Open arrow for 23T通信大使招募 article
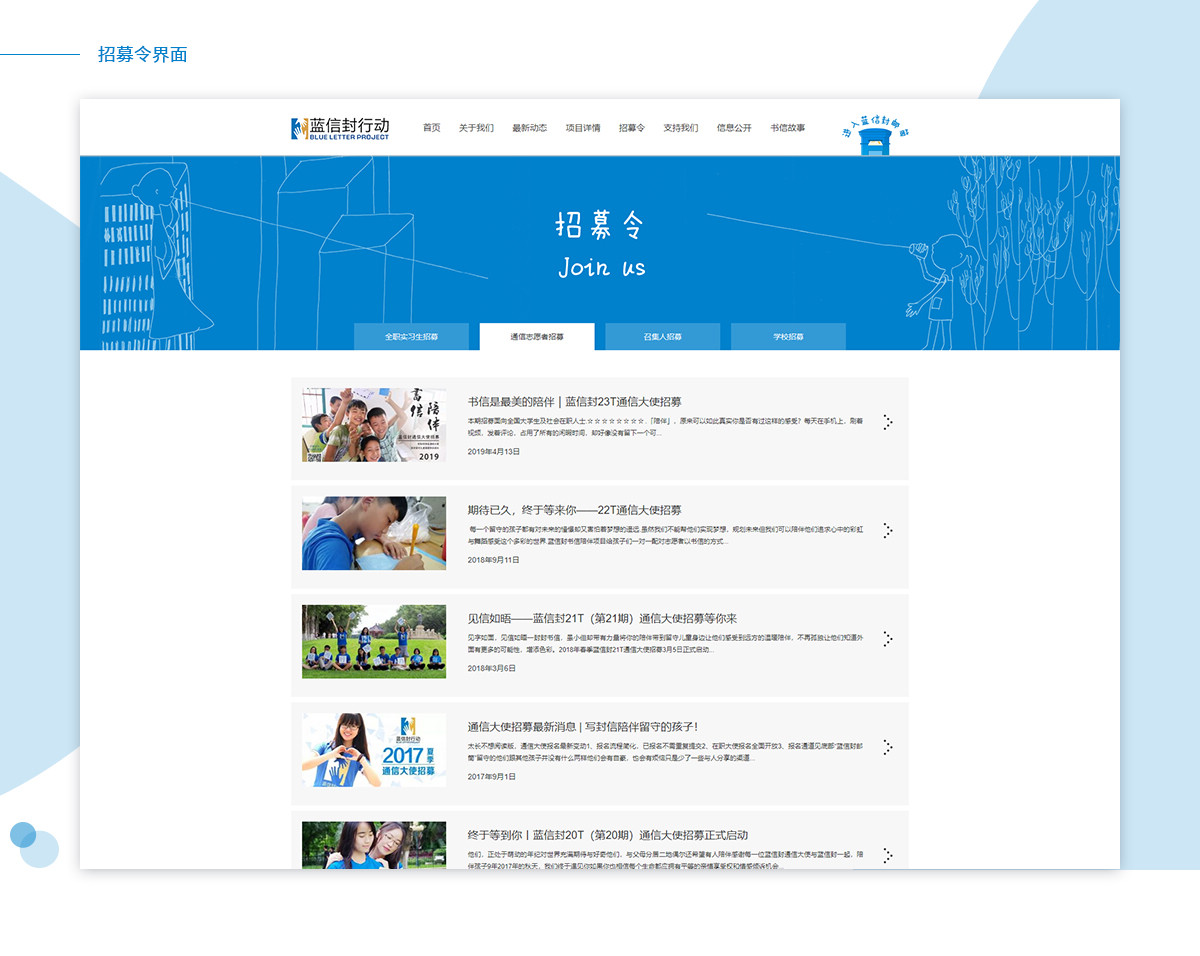Image resolution: width=1200 pixels, height=956 pixels. pyautogui.click(x=887, y=422)
